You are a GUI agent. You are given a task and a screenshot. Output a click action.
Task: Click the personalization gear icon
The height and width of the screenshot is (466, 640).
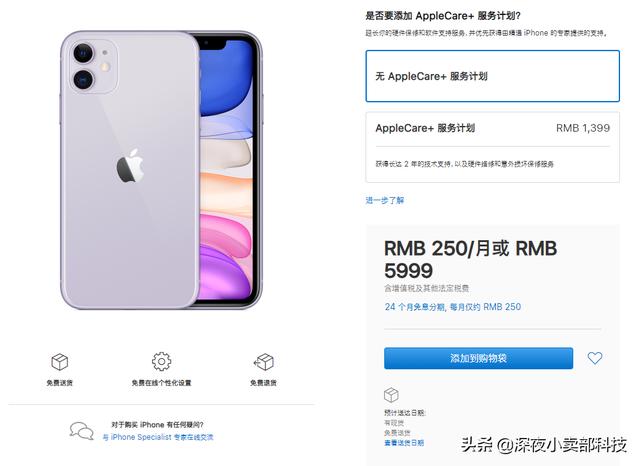click(162, 361)
